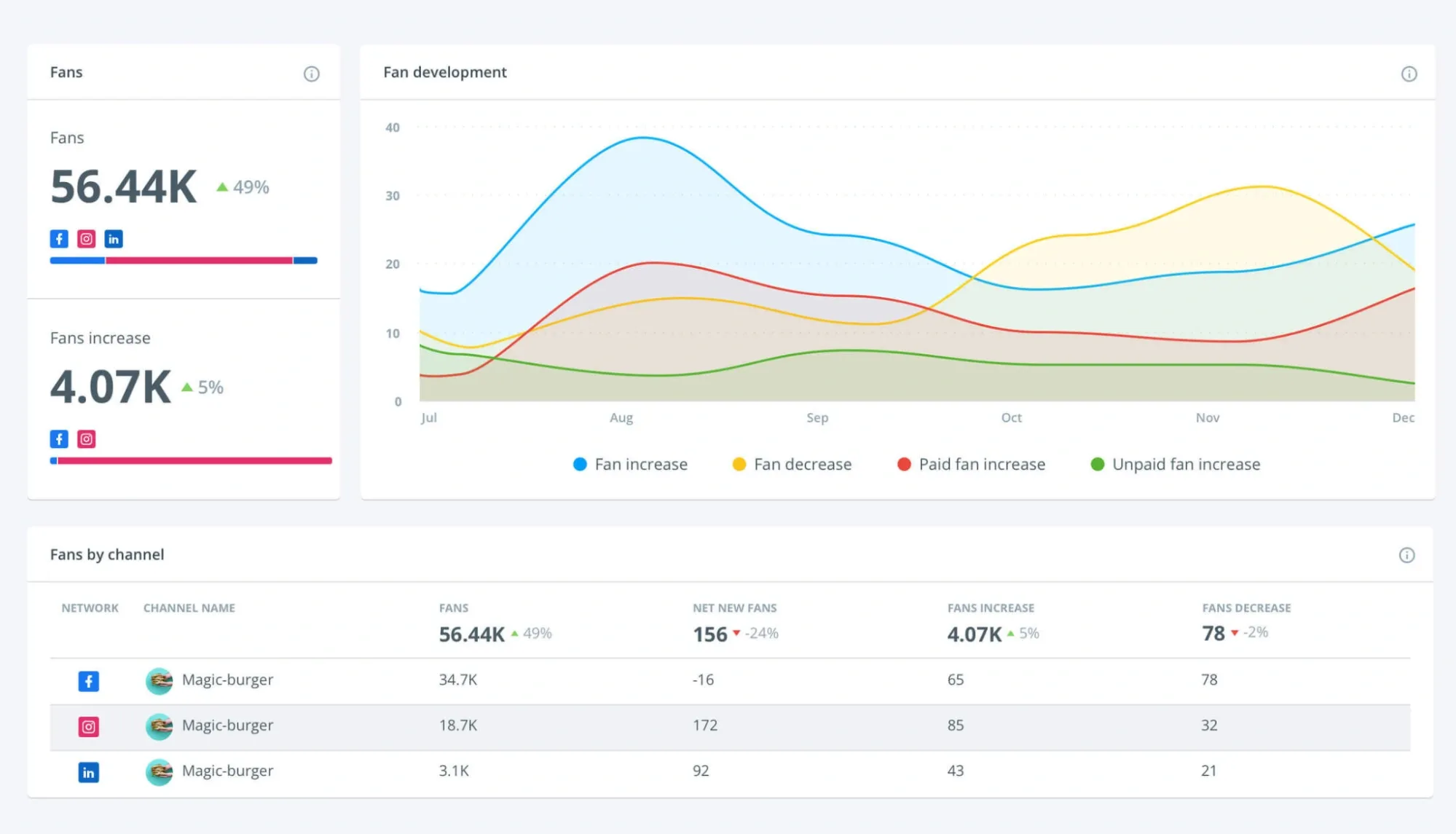Screen dimensions: 1456x834
Task: Select the Instagram network icon in the table
Action: [88, 725]
